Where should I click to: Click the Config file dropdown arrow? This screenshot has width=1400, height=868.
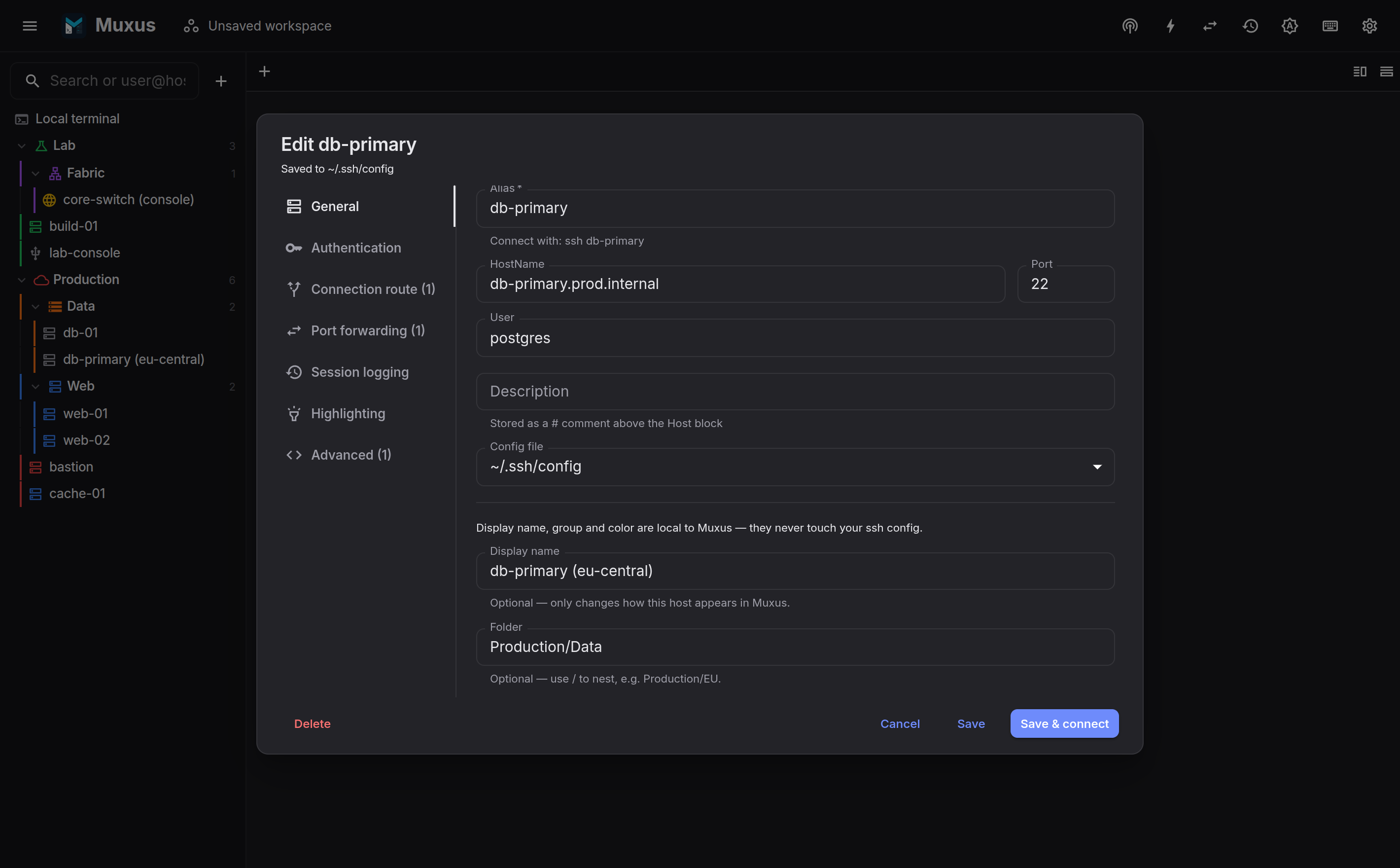coord(1097,467)
